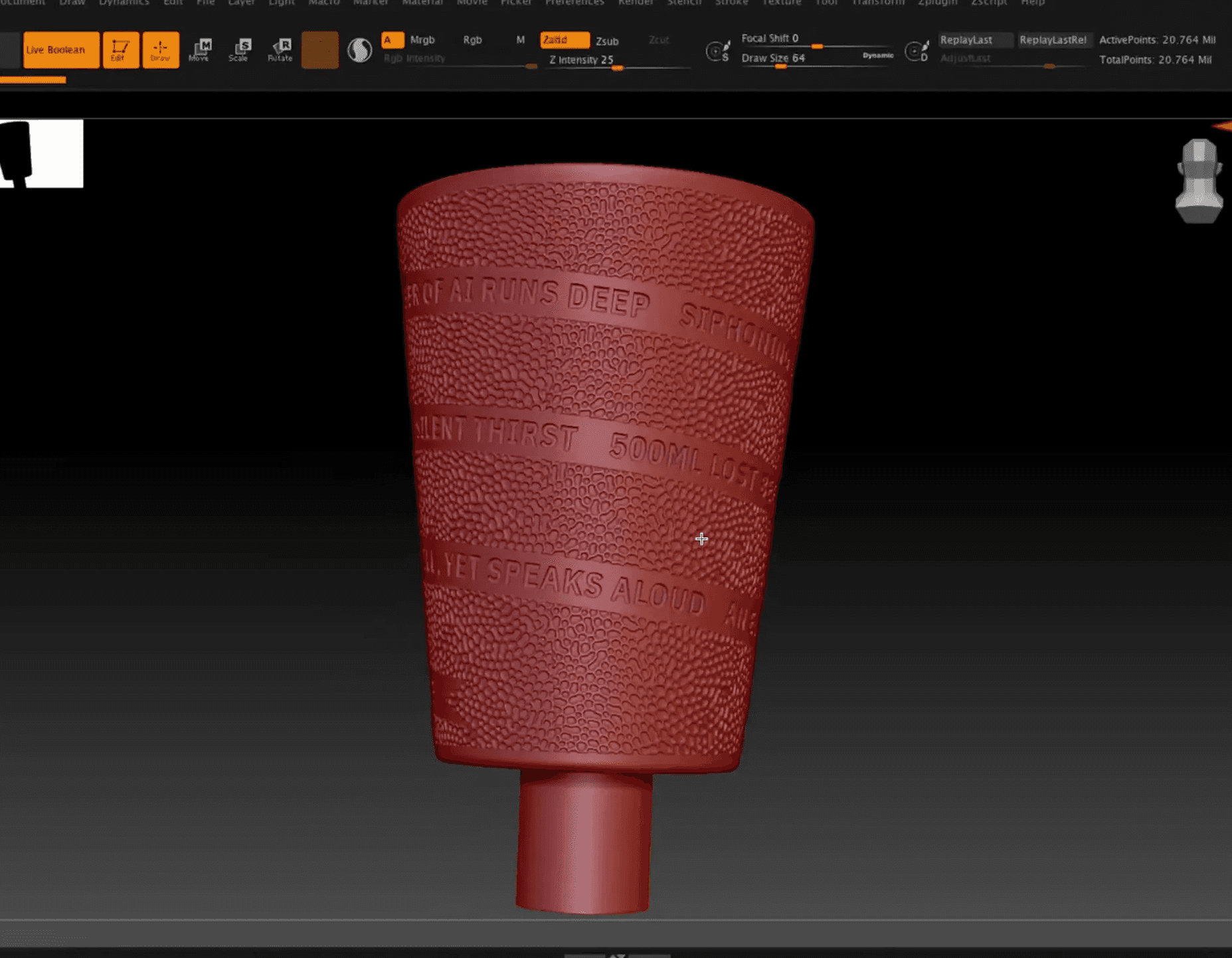Click the brush D depth gizmo icon
This screenshot has width=1232, height=958.
tap(917, 50)
